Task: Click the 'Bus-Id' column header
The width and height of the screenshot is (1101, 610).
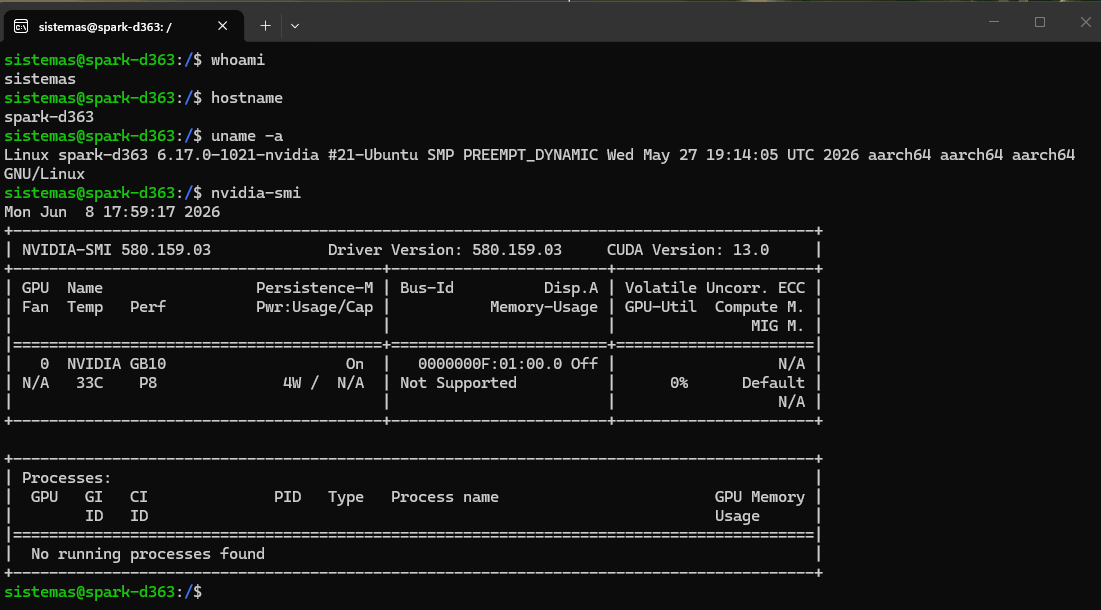Action: [427, 288]
